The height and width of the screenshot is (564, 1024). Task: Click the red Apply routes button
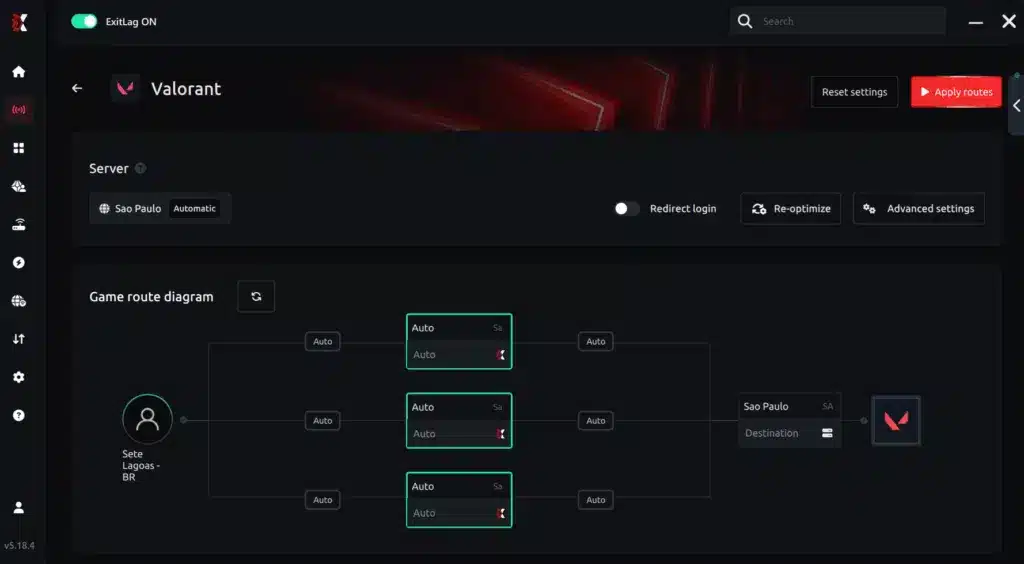(x=956, y=92)
